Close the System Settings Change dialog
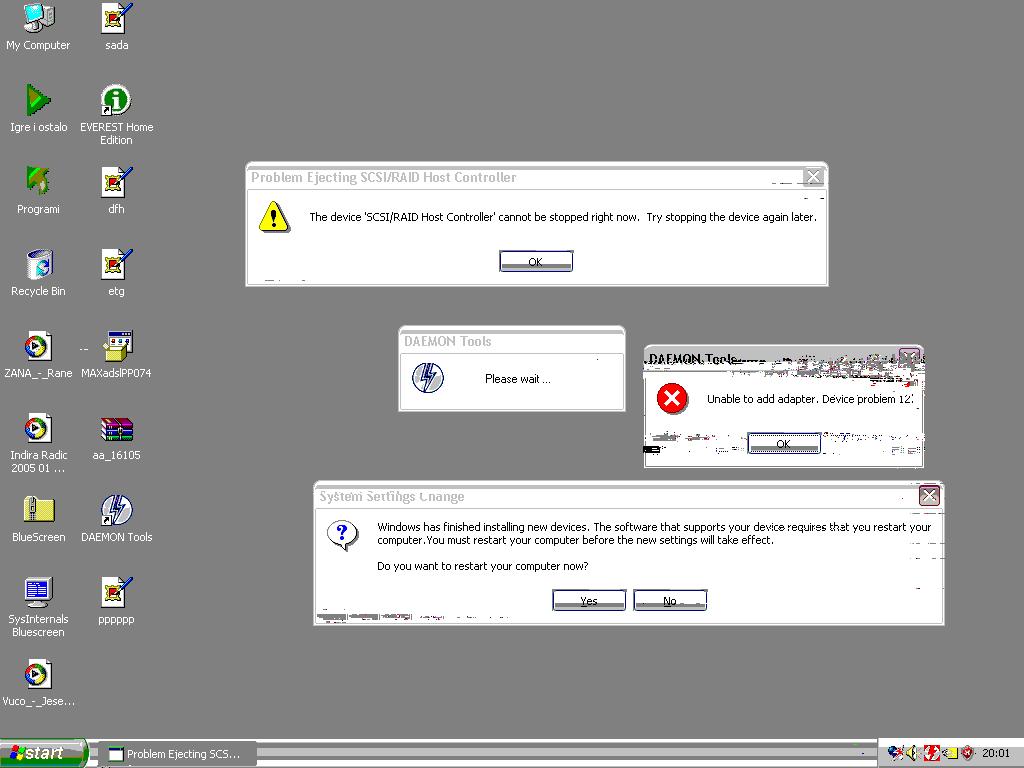The height and width of the screenshot is (768, 1024). [929, 496]
